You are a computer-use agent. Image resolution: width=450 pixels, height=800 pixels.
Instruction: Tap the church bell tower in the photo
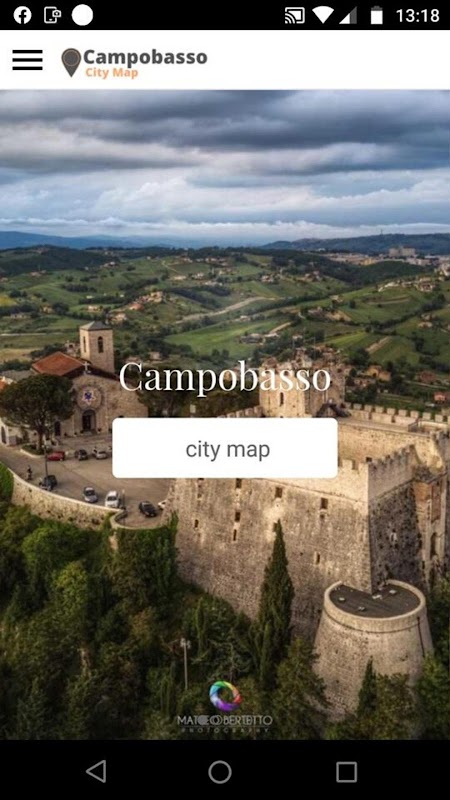(x=97, y=346)
